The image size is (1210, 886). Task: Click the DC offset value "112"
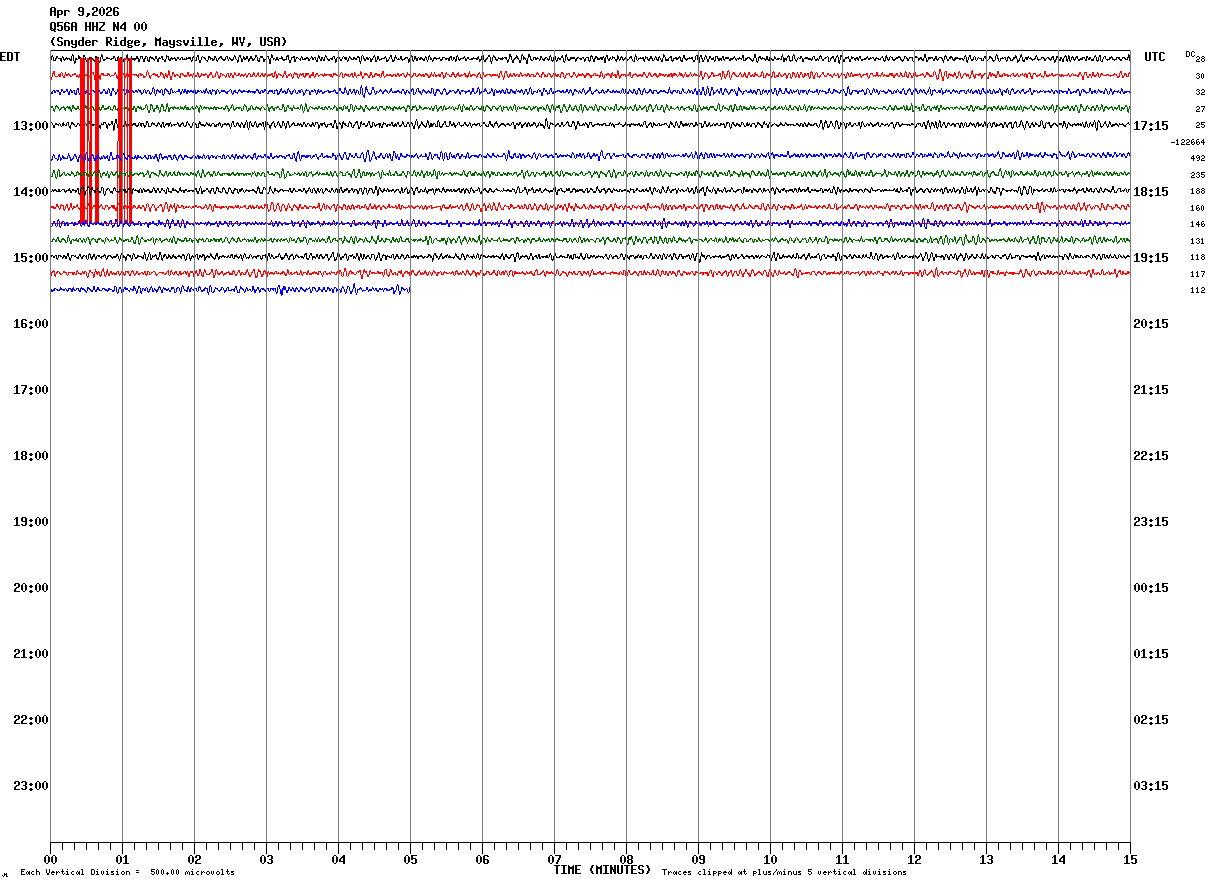pos(1198,290)
